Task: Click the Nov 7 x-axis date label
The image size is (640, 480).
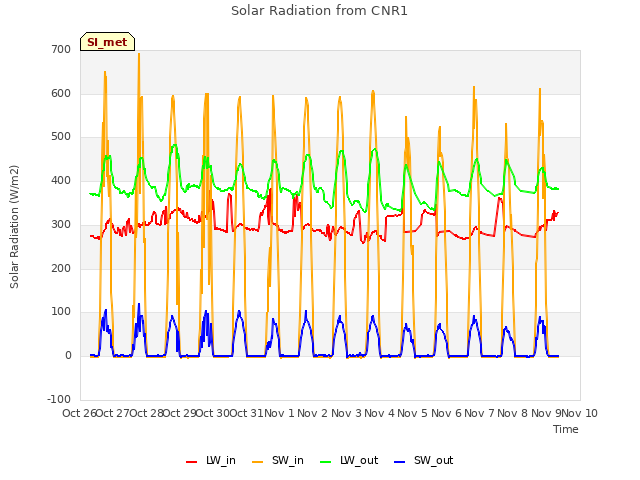Action: [479, 413]
